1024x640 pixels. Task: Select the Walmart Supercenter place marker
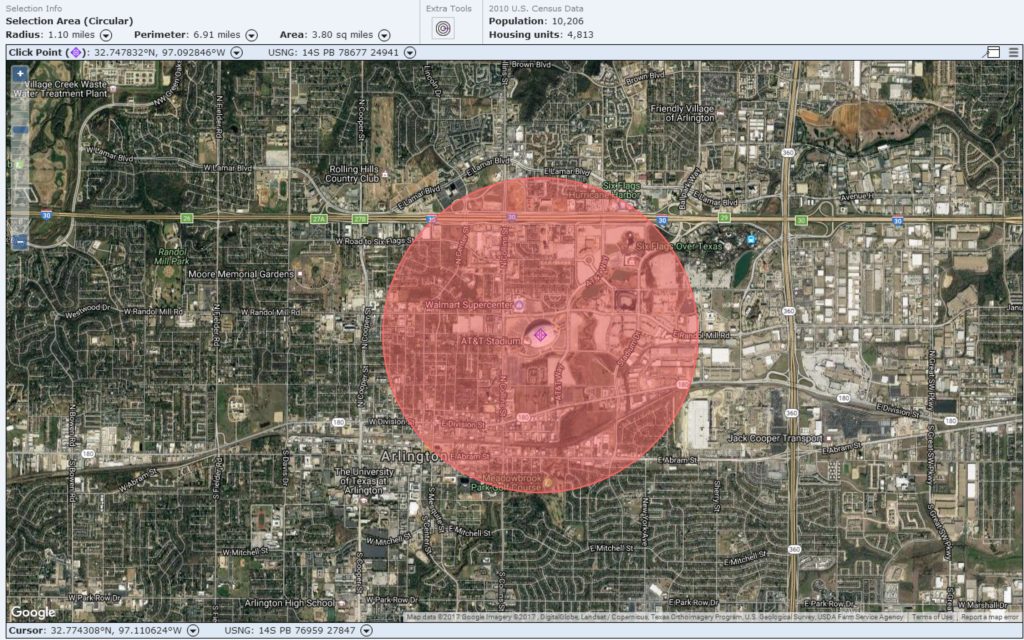click(520, 304)
